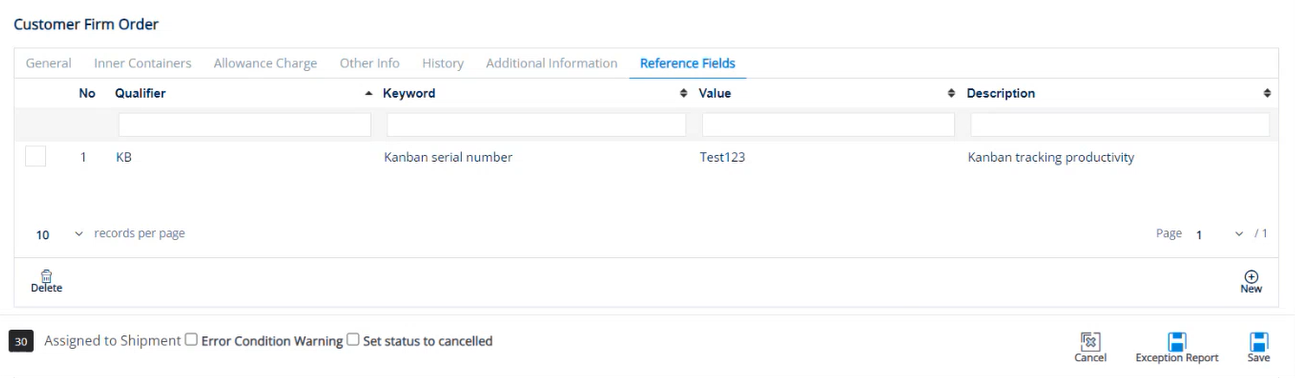Switch to the General tab
This screenshot has height=378, width=1295.
pyautogui.click(x=48, y=63)
